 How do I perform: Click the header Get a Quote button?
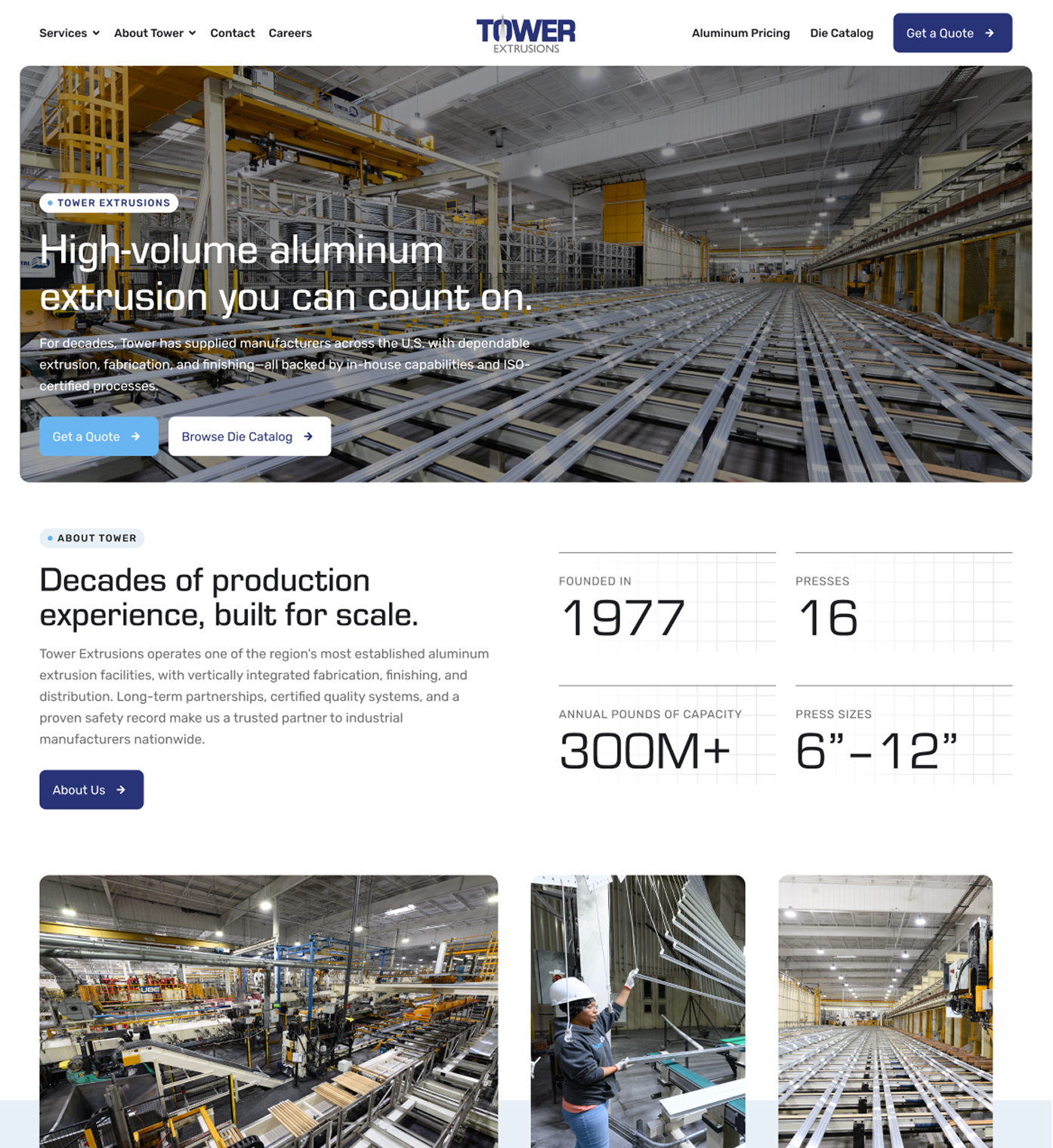coord(953,33)
